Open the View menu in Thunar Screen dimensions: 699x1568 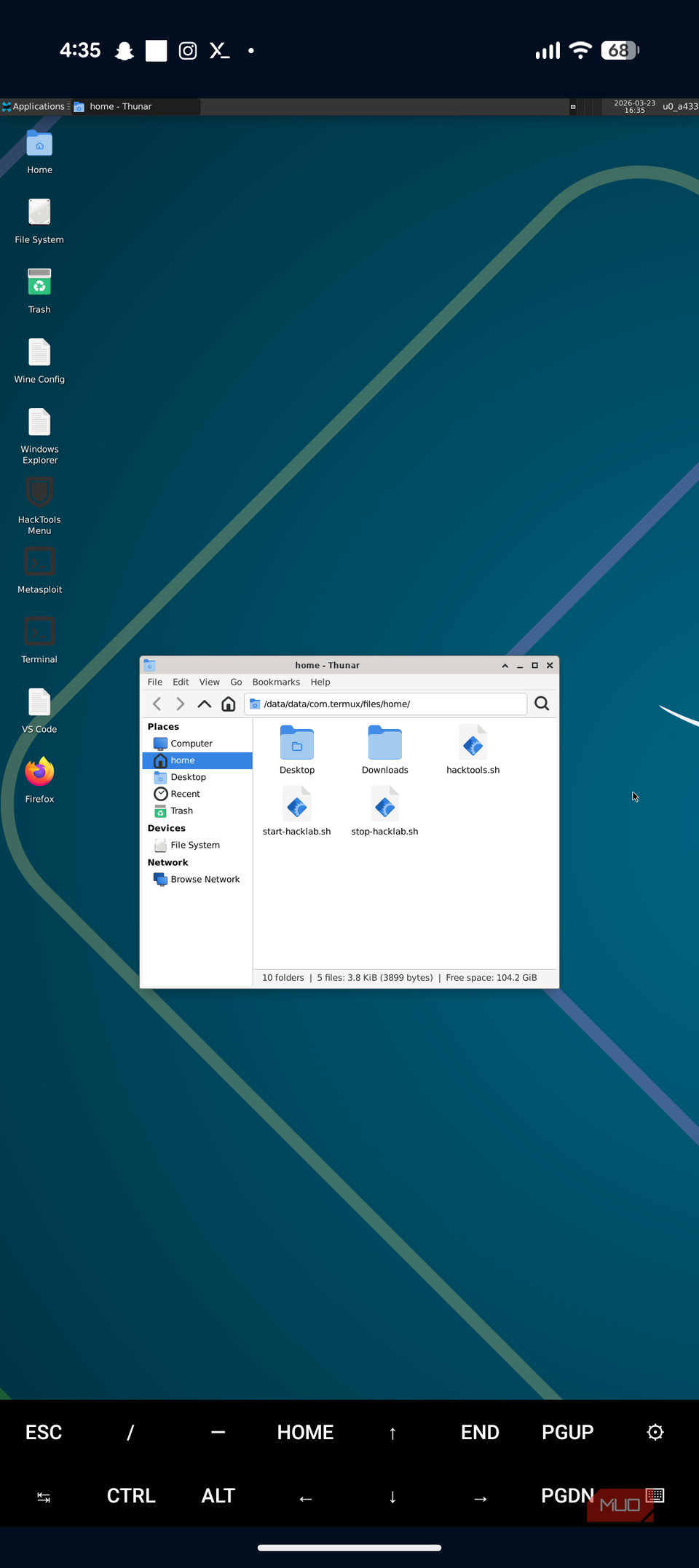coord(210,682)
